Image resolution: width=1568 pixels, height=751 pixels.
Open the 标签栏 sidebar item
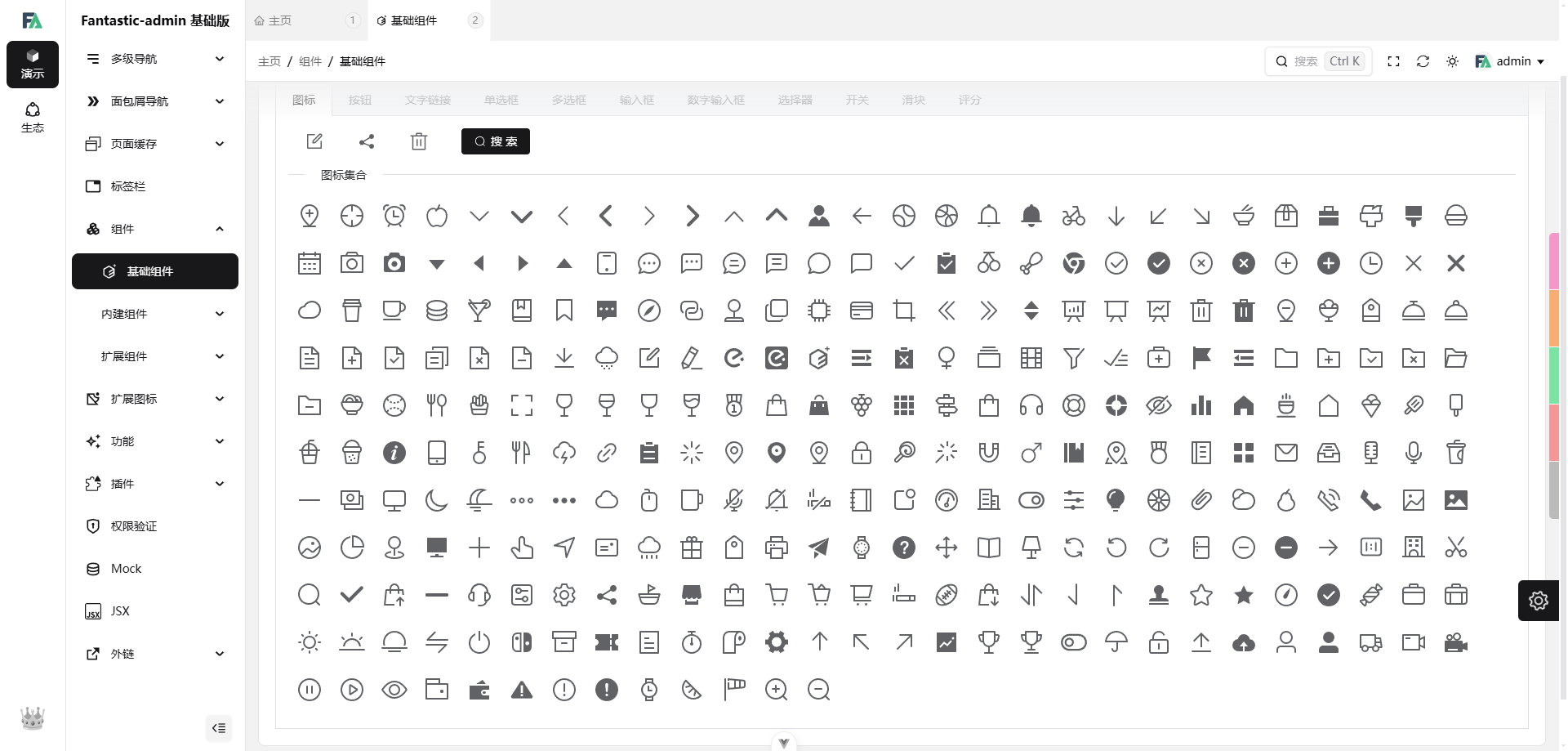coord(155,186)
